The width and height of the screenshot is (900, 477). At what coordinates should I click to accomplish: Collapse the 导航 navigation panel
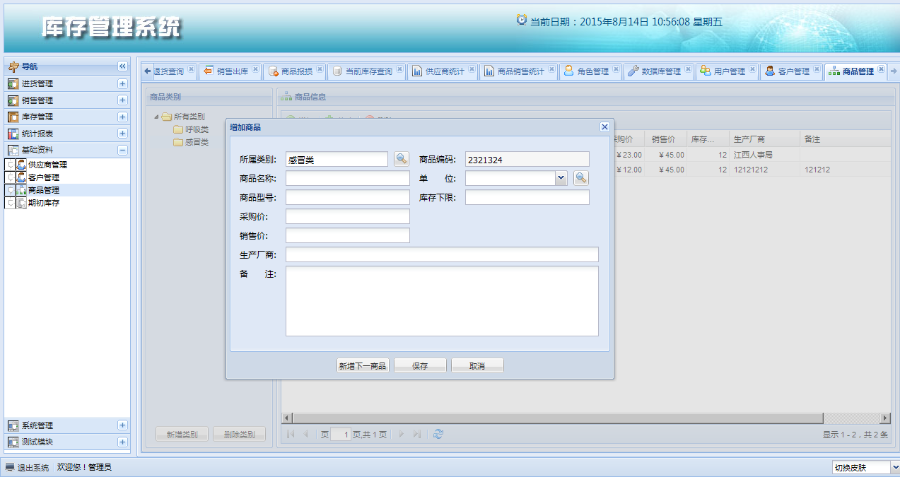pyautogui.click(x=122, y=67)
